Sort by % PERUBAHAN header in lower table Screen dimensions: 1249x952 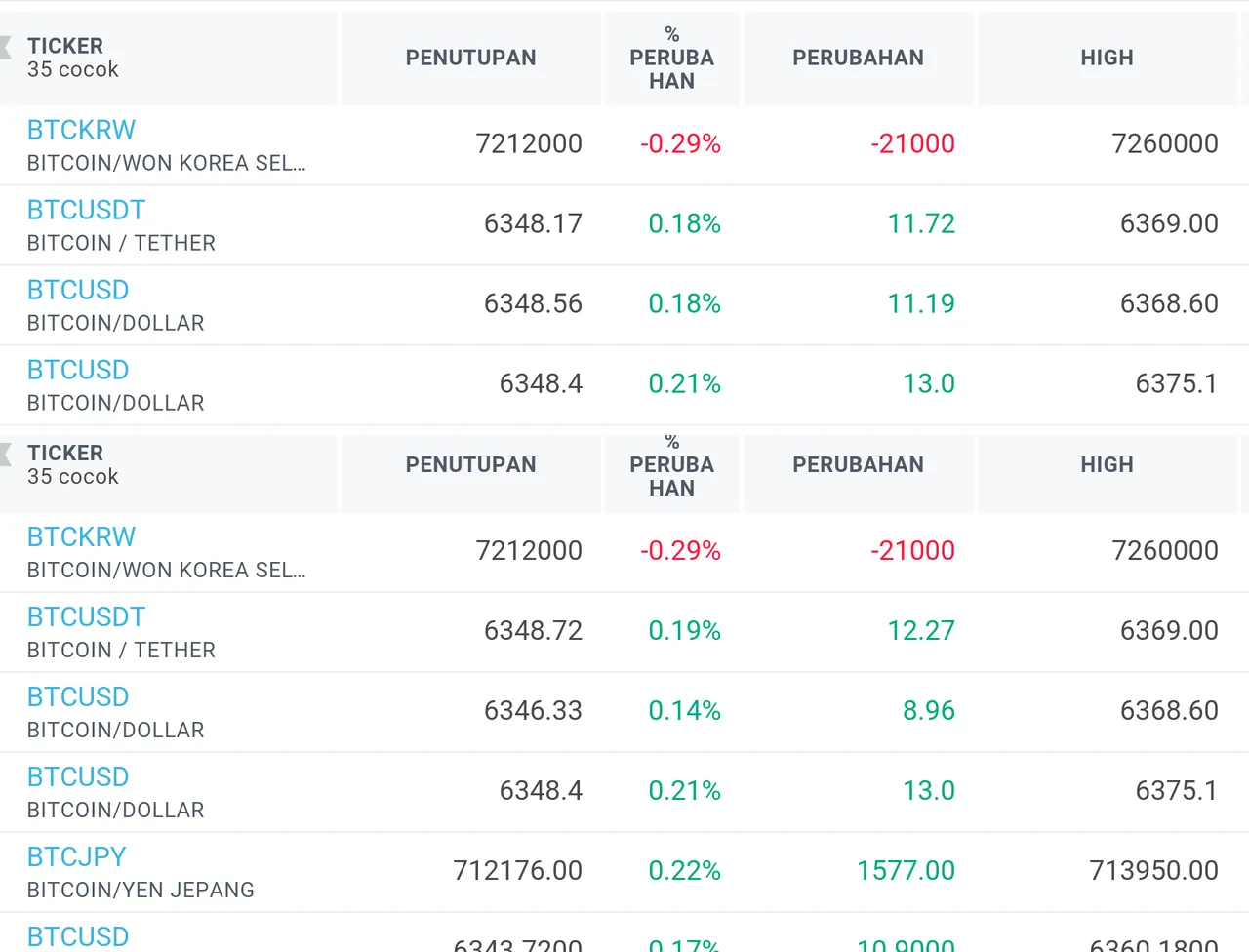672,464
